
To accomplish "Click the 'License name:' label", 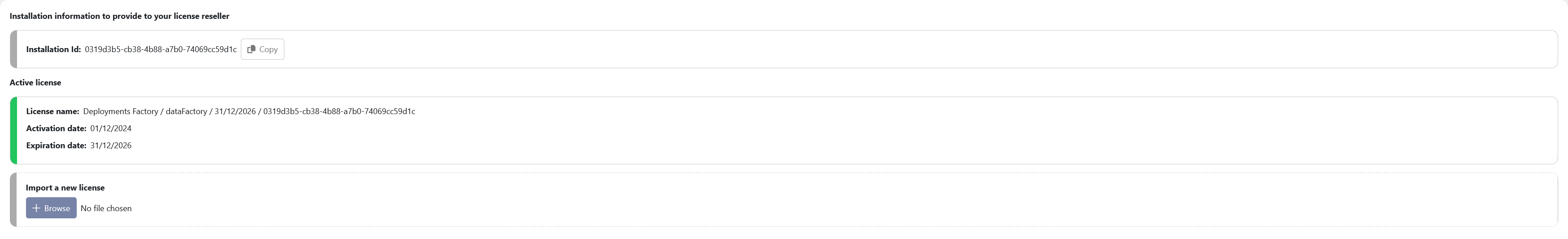I will [x=52, y=111].
